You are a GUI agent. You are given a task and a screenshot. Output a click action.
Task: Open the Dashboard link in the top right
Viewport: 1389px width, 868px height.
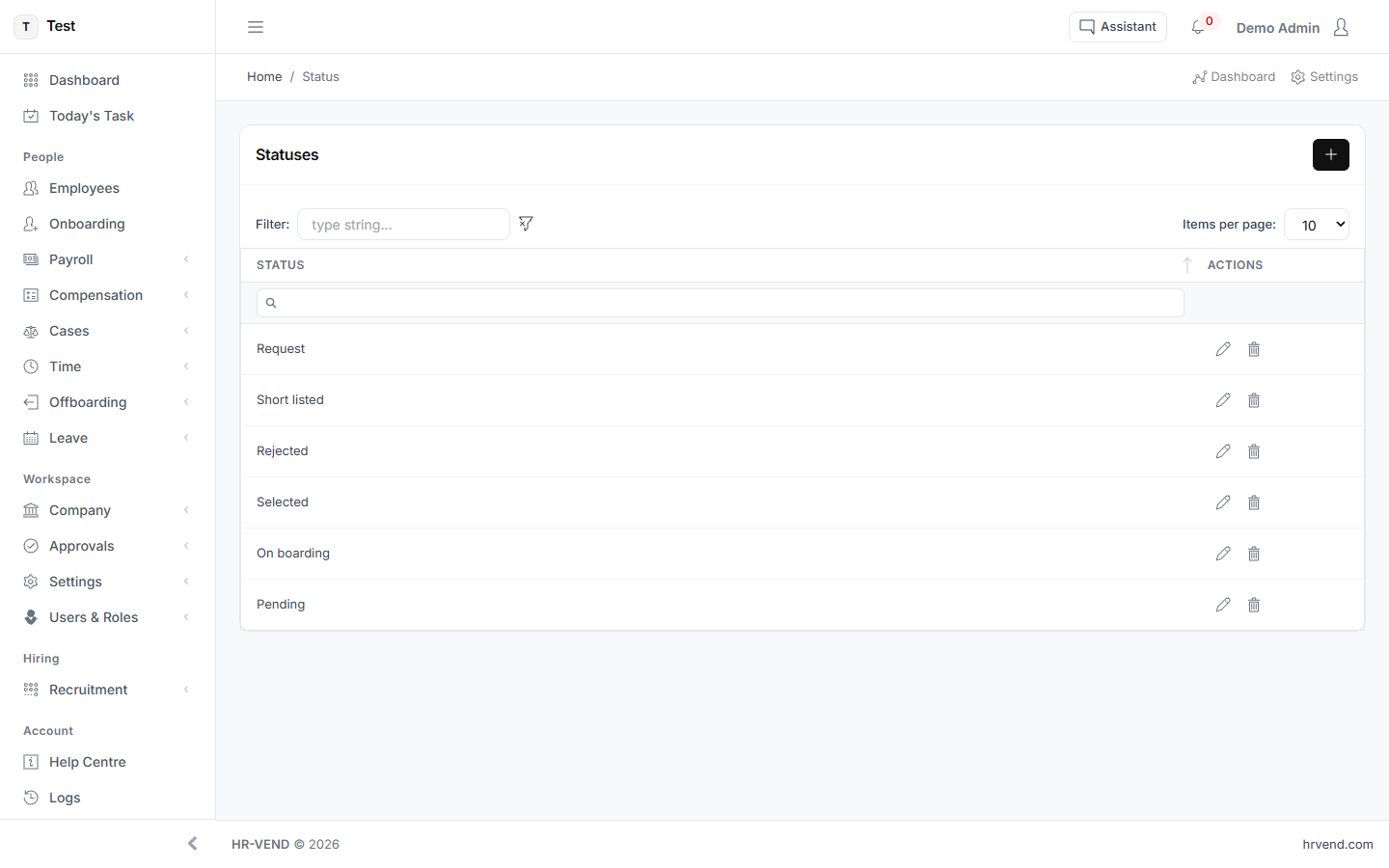pos(1234,77)
